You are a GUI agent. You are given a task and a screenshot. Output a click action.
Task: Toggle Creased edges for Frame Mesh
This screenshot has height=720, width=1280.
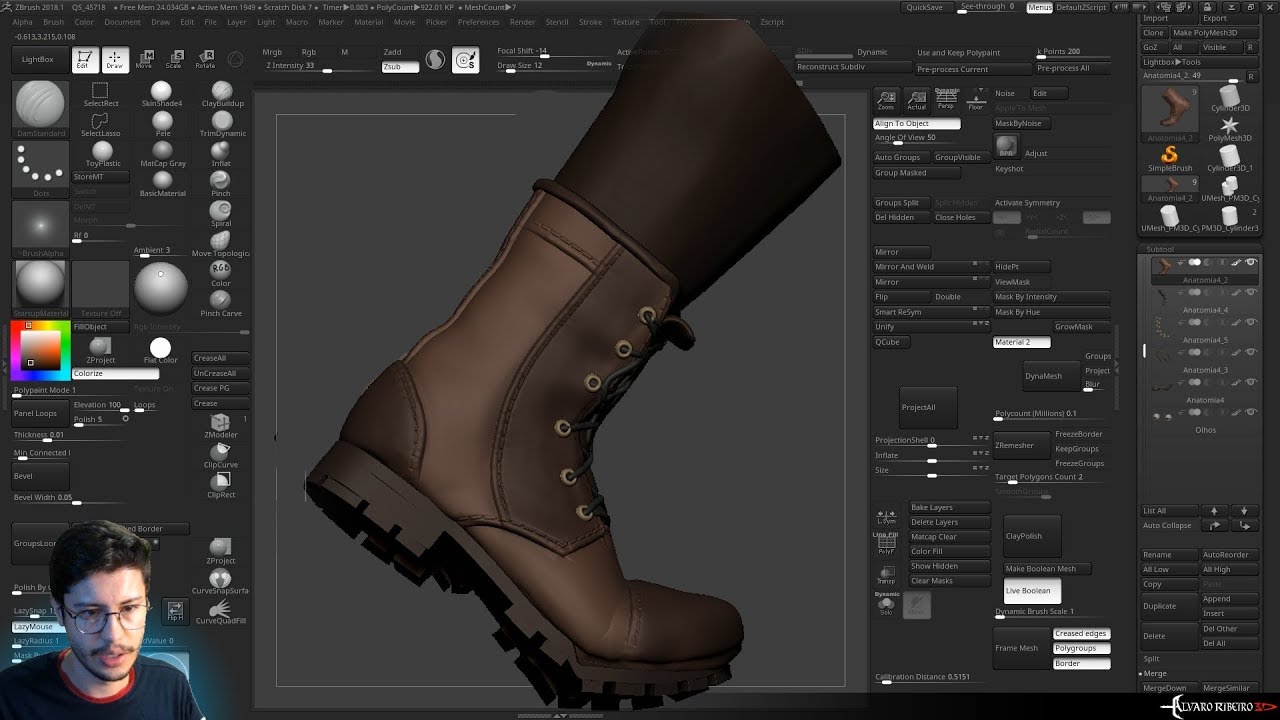tap(1081, 634)
